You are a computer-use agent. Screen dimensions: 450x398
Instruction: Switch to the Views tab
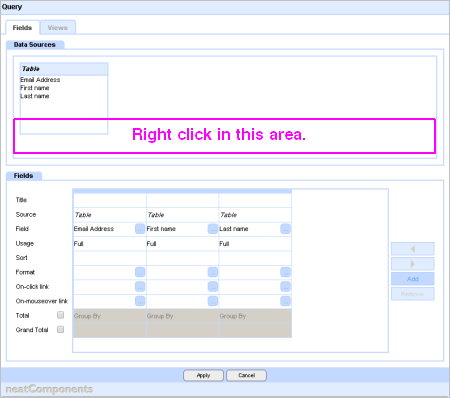coord(58,28)
